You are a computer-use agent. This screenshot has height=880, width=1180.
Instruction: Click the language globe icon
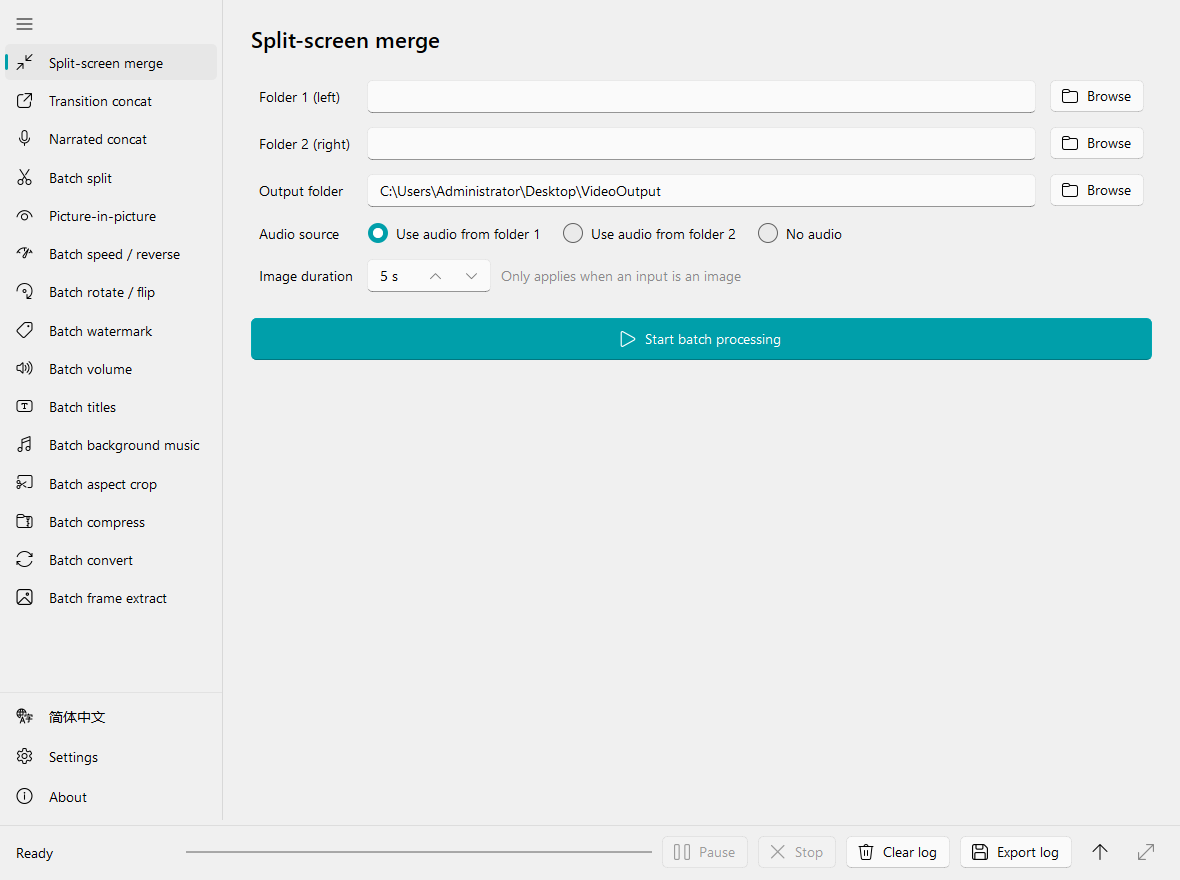pos(25,717)
